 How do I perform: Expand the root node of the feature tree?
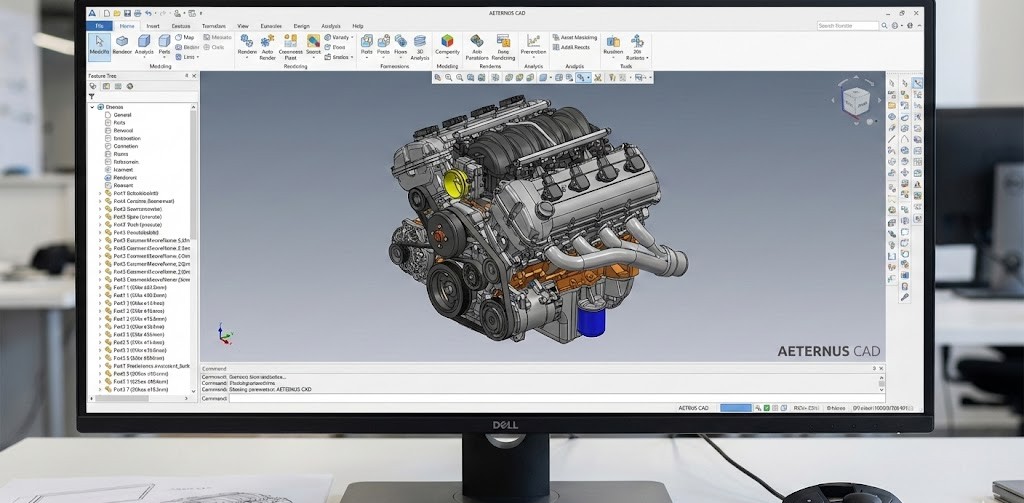[92, 106]
